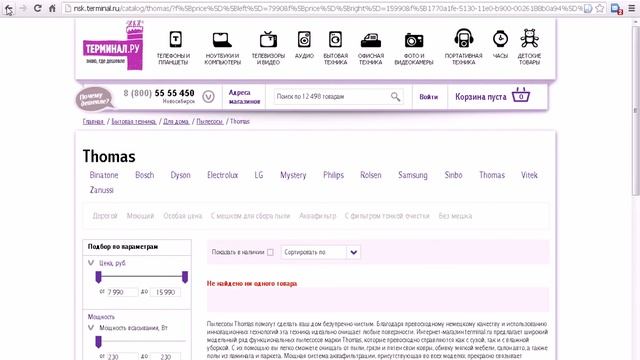Go to 'Для дома' breadcrumb
The height and width of the screenshot is (360, 640).
click(x=176, y=121)
